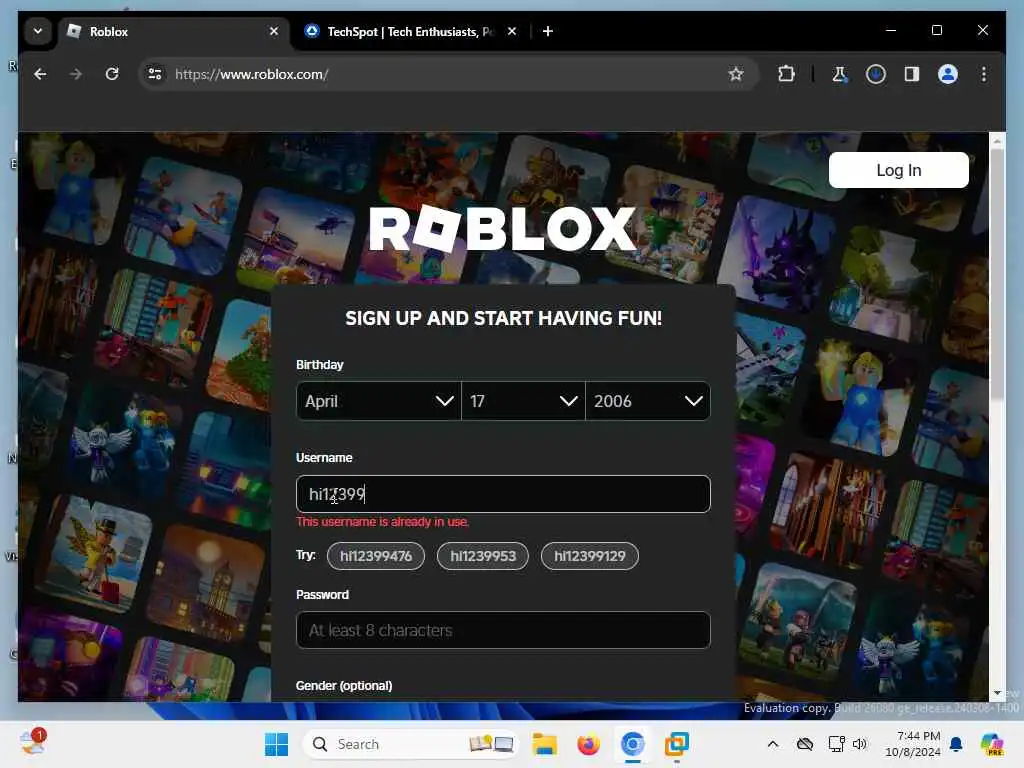This screenshot has width=1024, height=768.
Task: Toggle the browser side panel icon
Action: point(912,74)
